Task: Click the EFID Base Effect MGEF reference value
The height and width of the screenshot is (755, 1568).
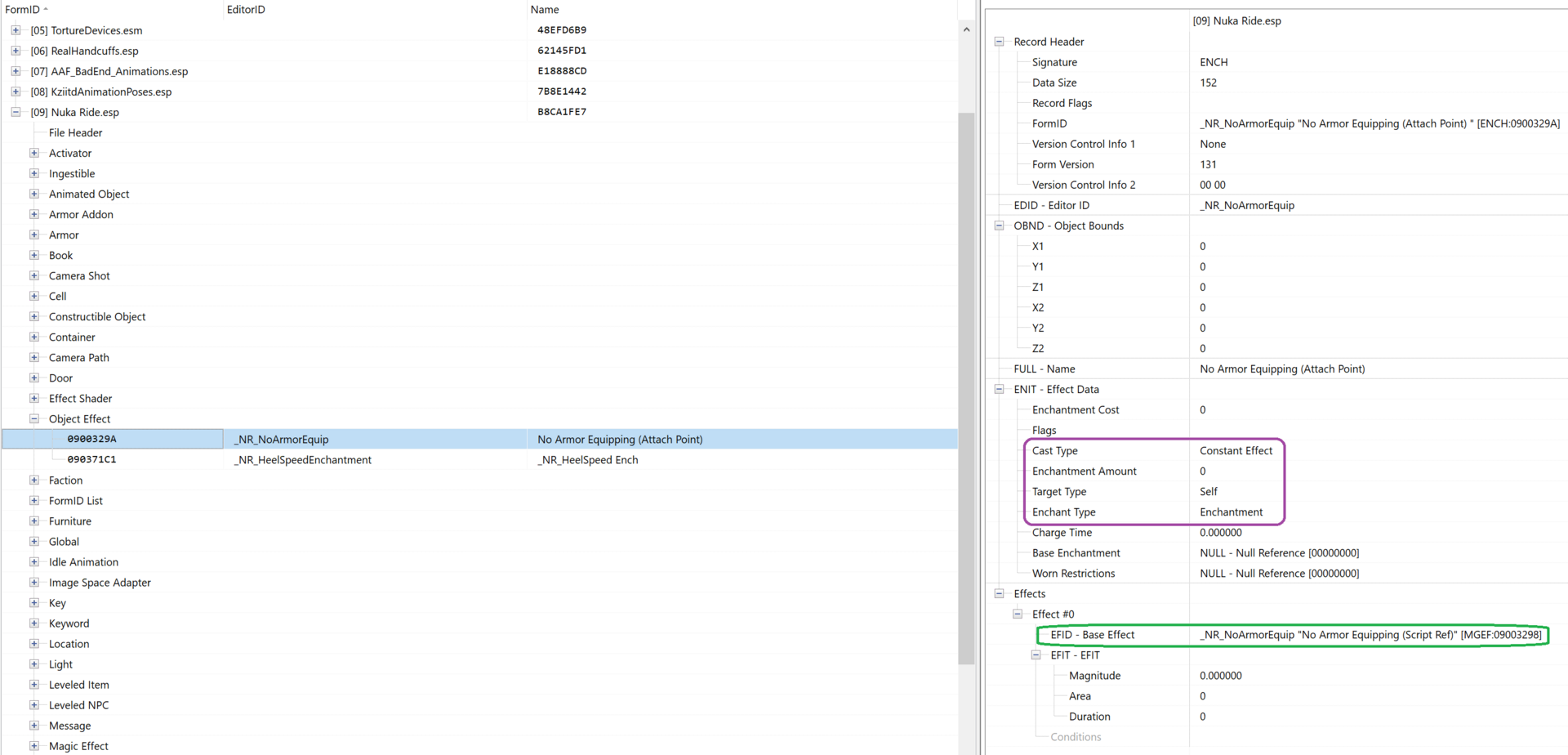Action: [x=1370, y=634]
